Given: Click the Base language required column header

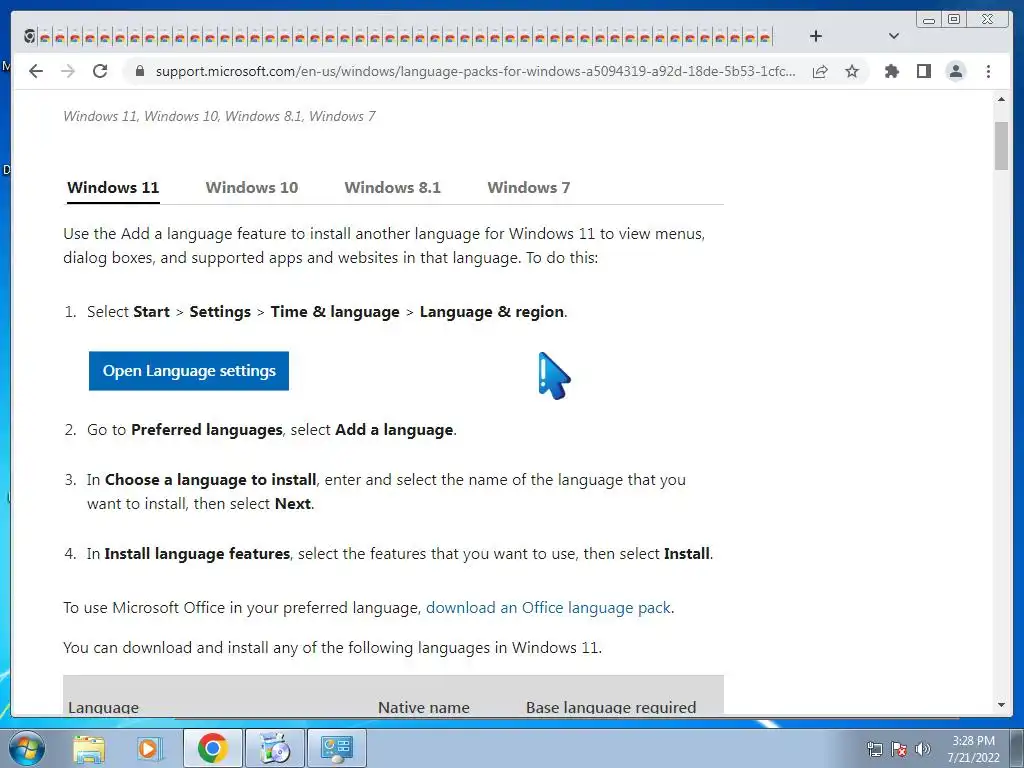Looking at the screenshot, I should [611, 707].
